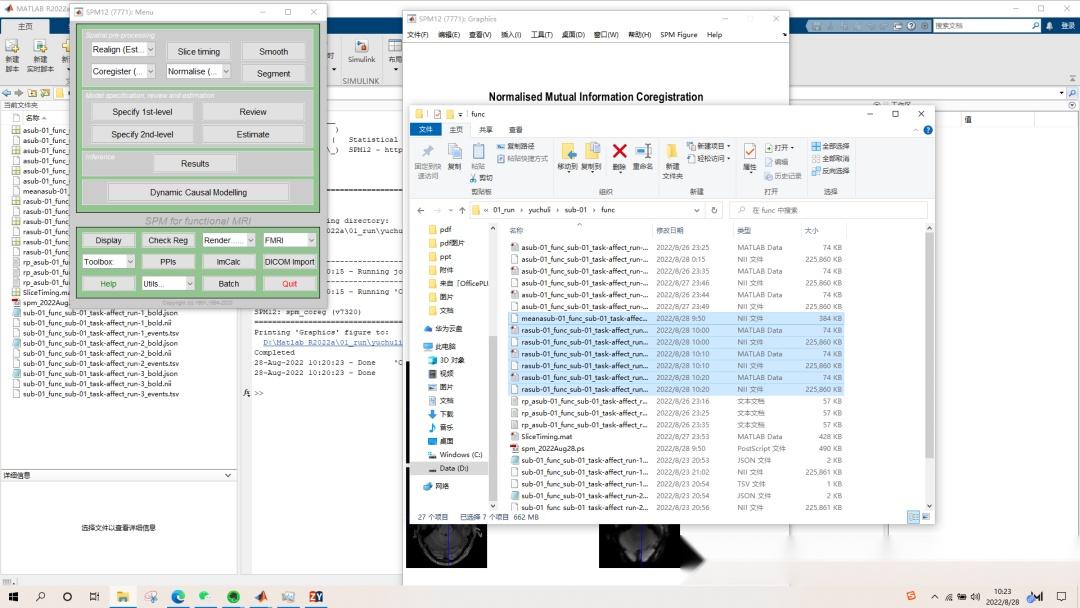Click the Copy icon in Explorer ribbon
1080x608 pixels.
pos(455,151)
